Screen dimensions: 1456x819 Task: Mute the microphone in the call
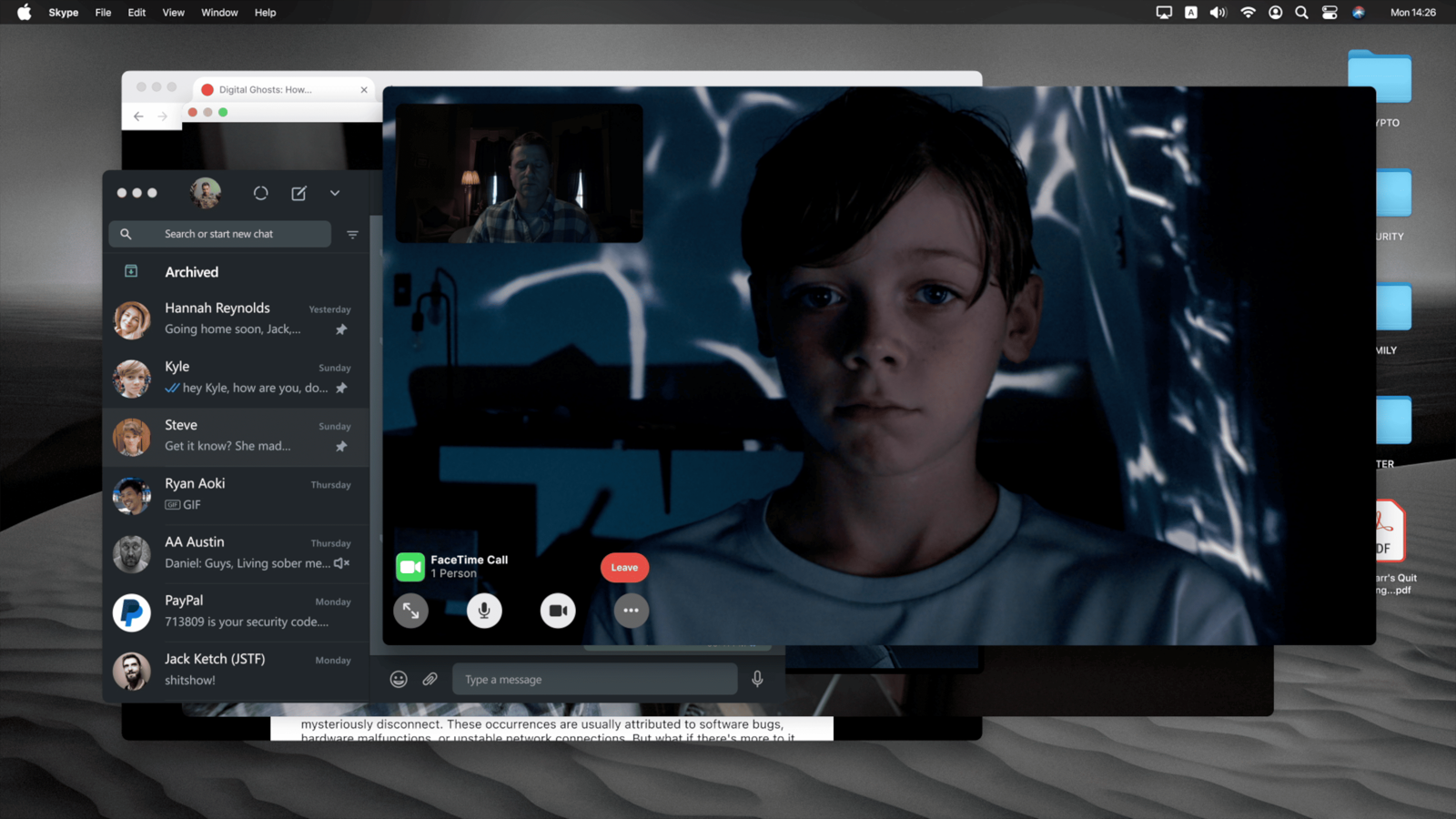click(x=484, y=611)
